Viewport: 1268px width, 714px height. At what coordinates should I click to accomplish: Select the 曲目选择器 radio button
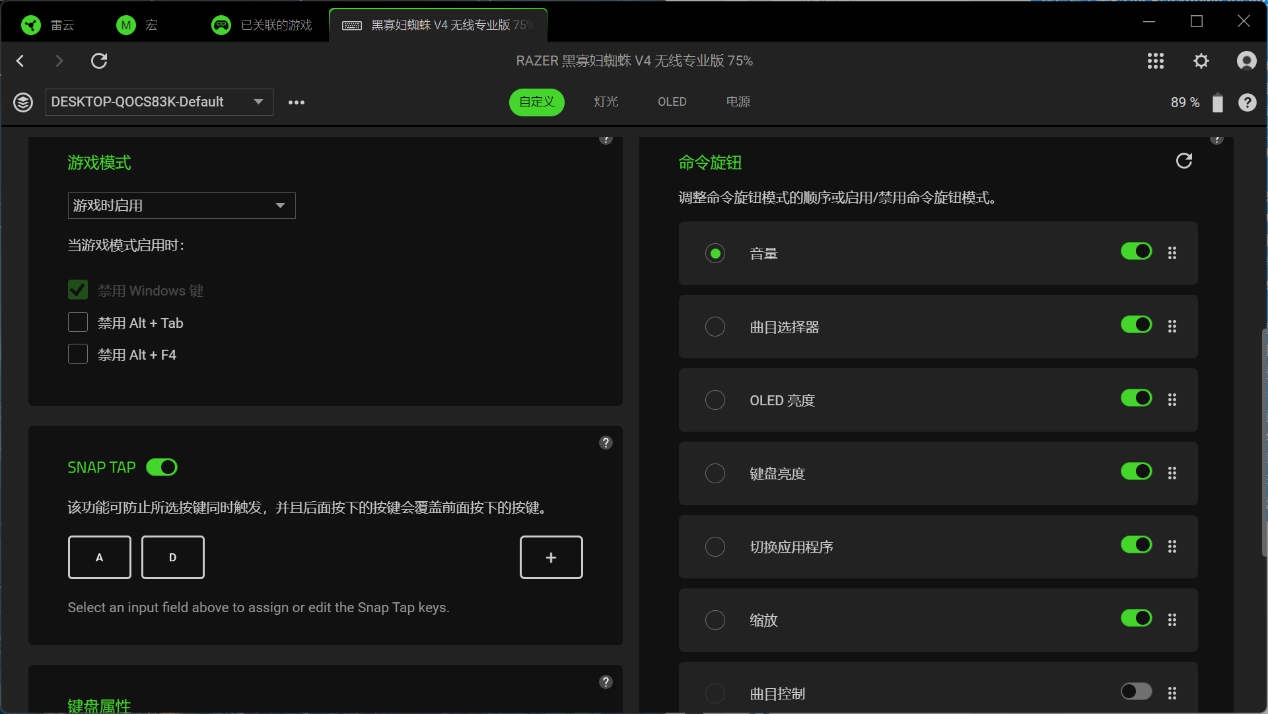pyautogui.click(x=715, y=327)
